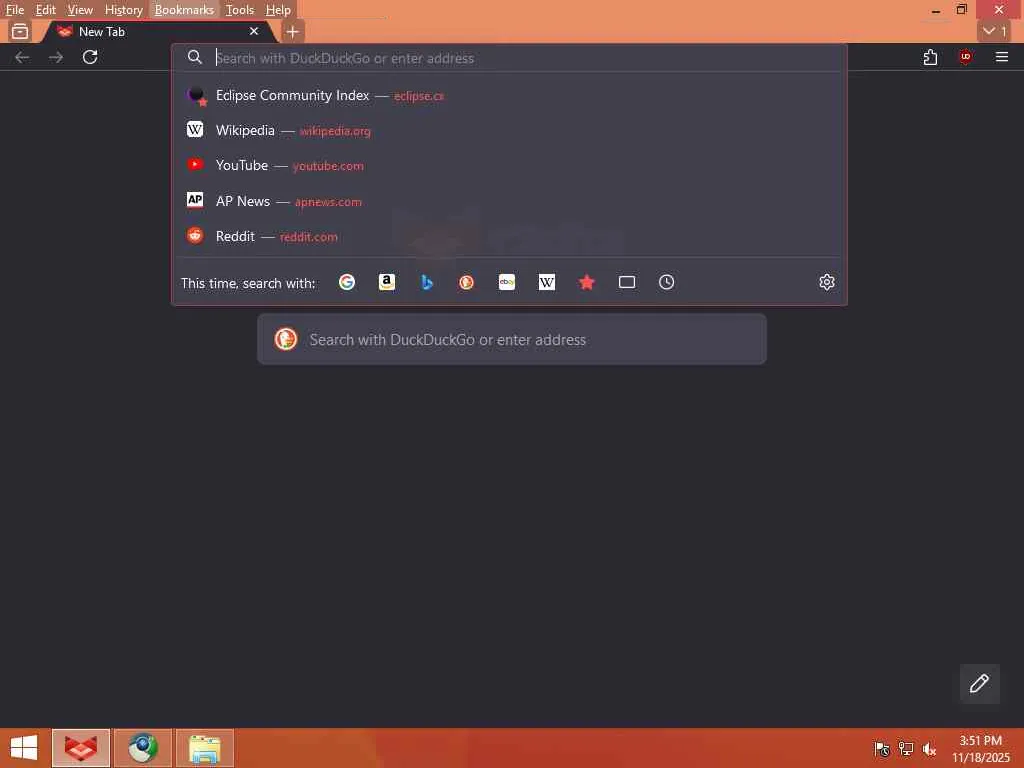This screenshot has height=768, width=1024.
Task: Open search settings gear icon
Action: point(827,282)
